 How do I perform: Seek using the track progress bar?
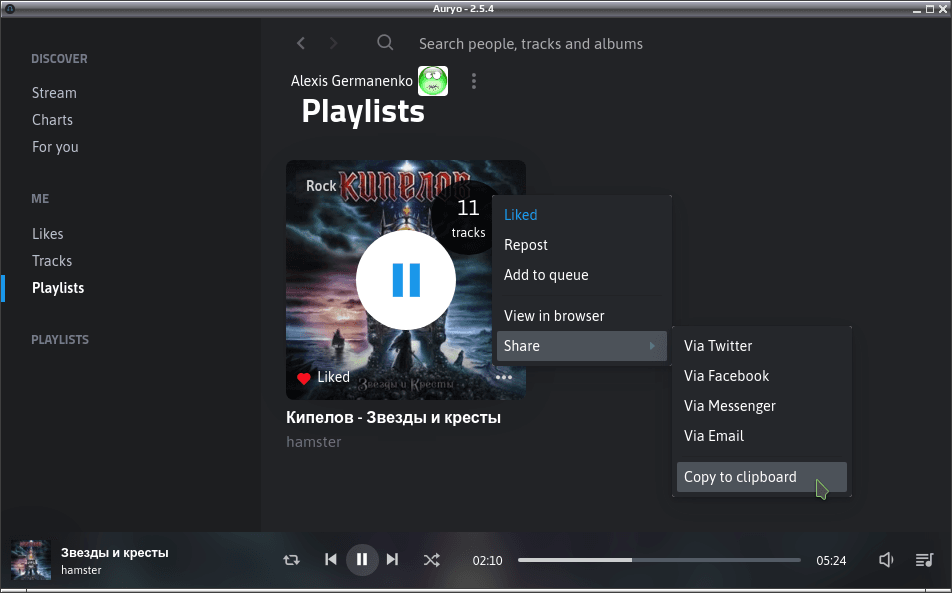coord(659,560)
